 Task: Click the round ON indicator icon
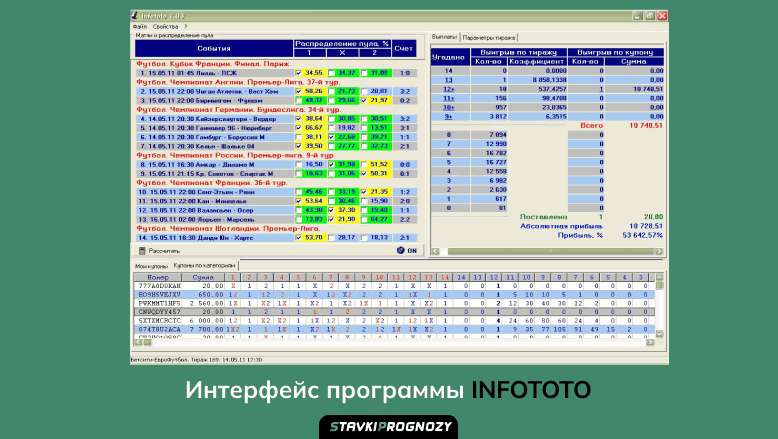[x=400, y=250]
